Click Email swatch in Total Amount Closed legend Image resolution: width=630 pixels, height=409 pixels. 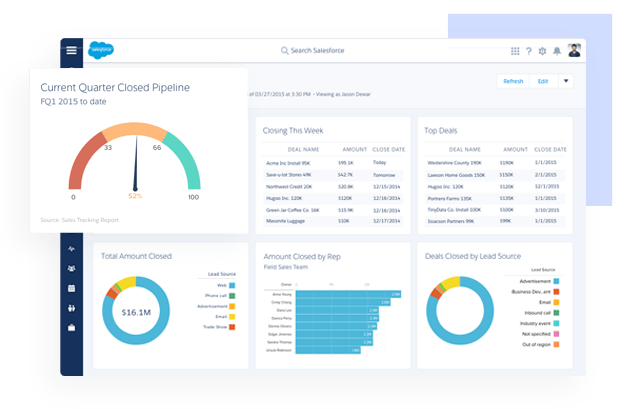[x=232, y=317]
